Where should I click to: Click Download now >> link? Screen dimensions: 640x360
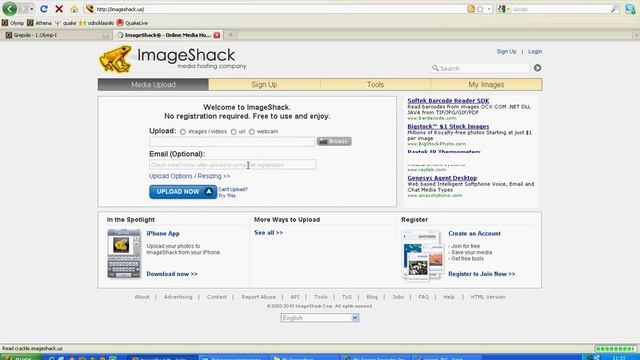click(172, 274)
